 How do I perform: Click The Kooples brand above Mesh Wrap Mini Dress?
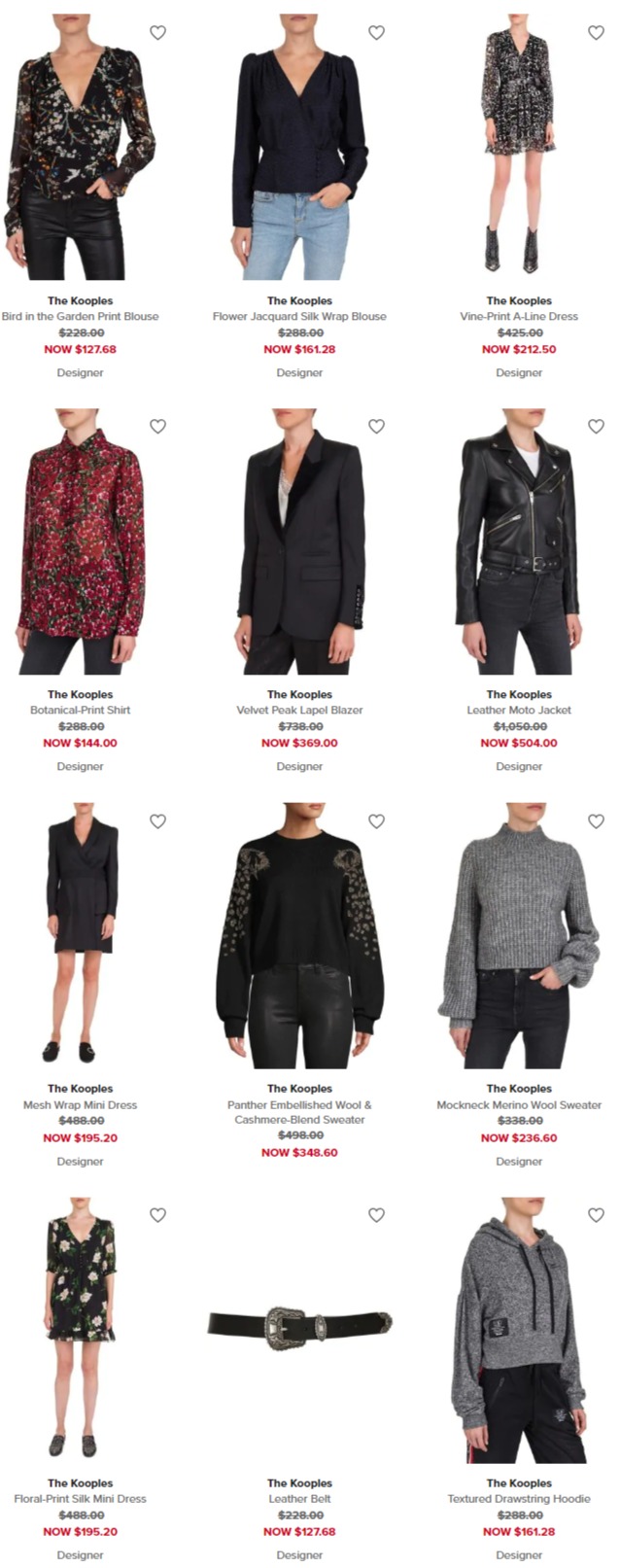pyautogui.click(x=81, y=1088)
